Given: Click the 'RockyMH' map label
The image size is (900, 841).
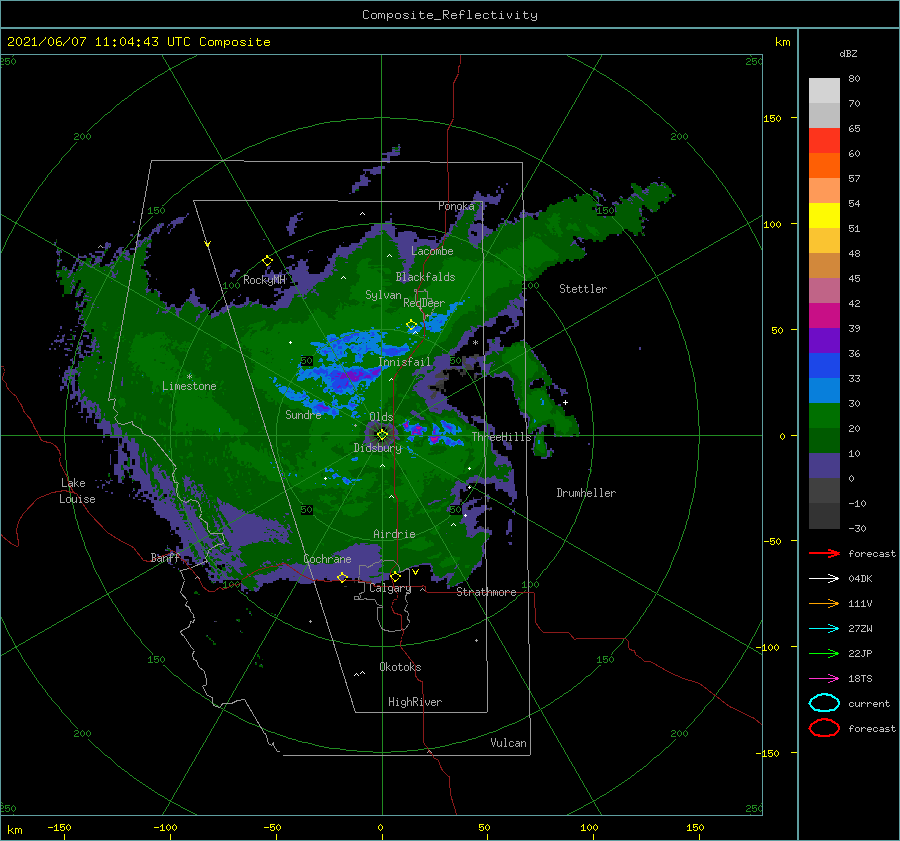Looking at the screenshot, I should (264, 280).
